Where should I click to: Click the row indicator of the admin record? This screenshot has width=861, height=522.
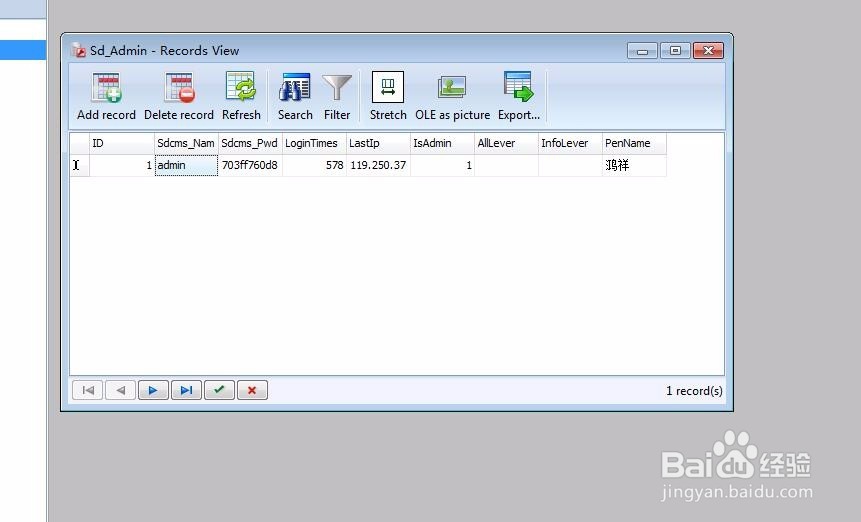(x=79, y=165)
